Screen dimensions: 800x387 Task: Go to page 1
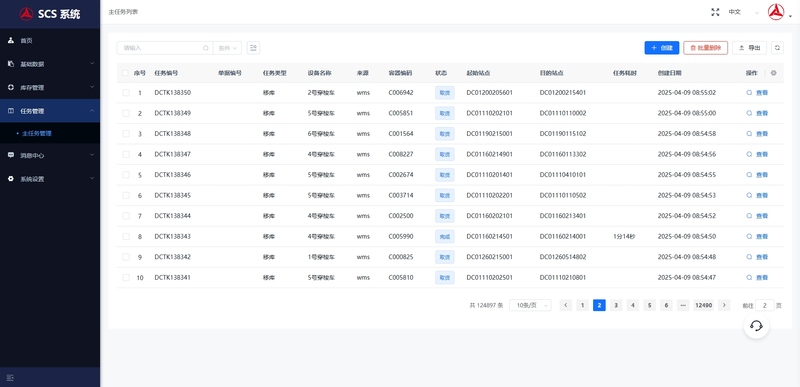click(582, 305)
